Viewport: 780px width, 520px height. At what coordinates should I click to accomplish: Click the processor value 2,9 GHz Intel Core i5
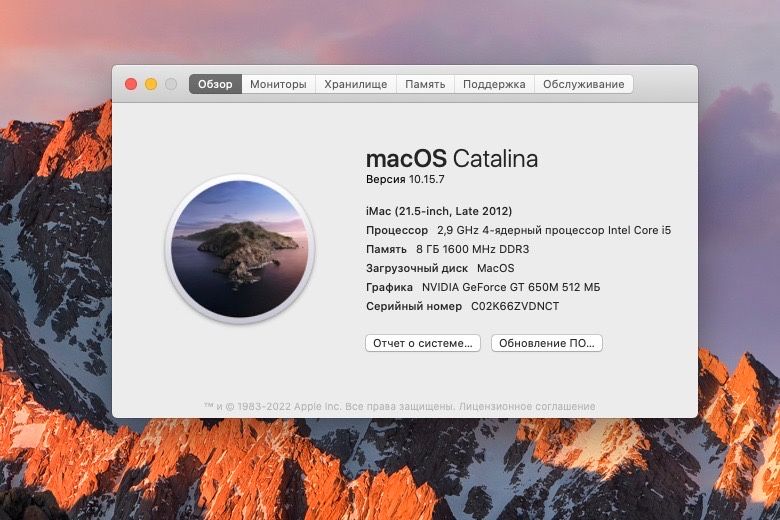554,230
